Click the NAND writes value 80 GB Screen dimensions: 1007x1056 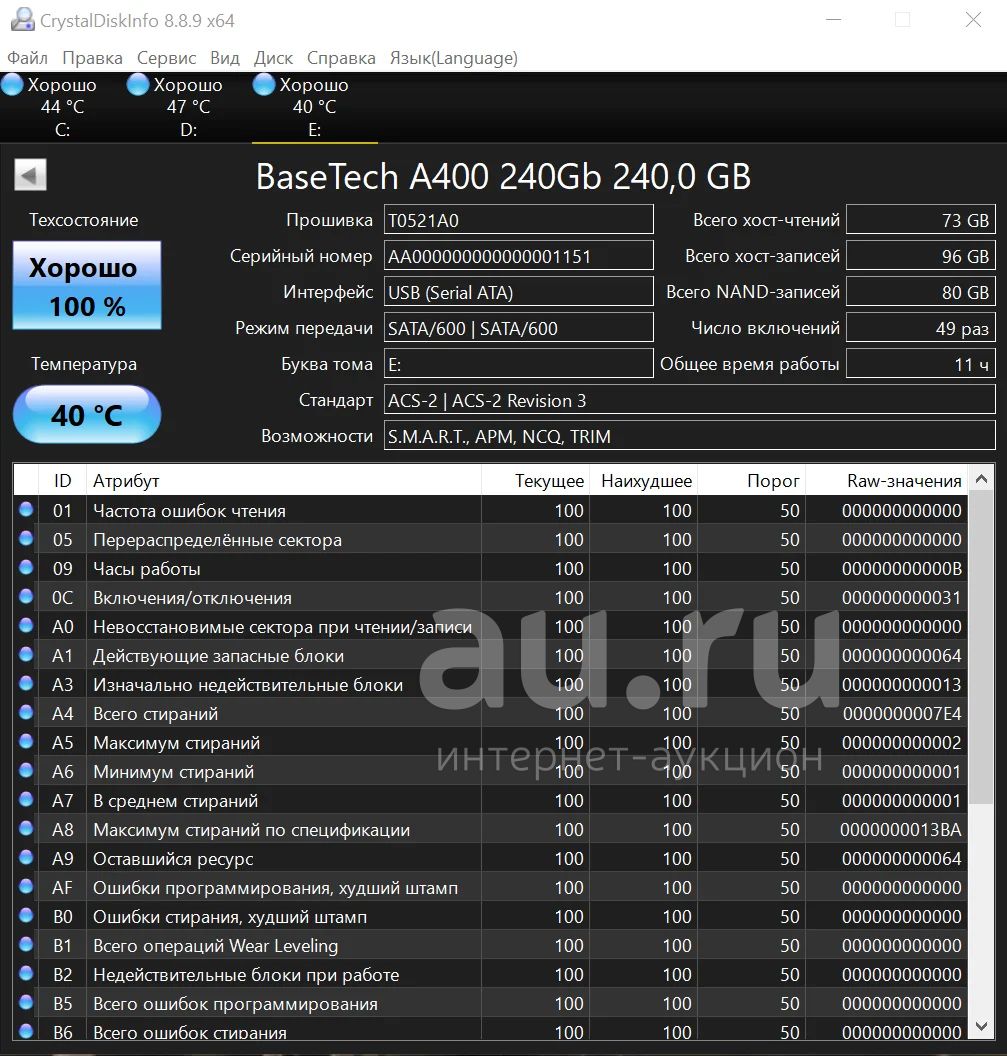tap(921, 292)
